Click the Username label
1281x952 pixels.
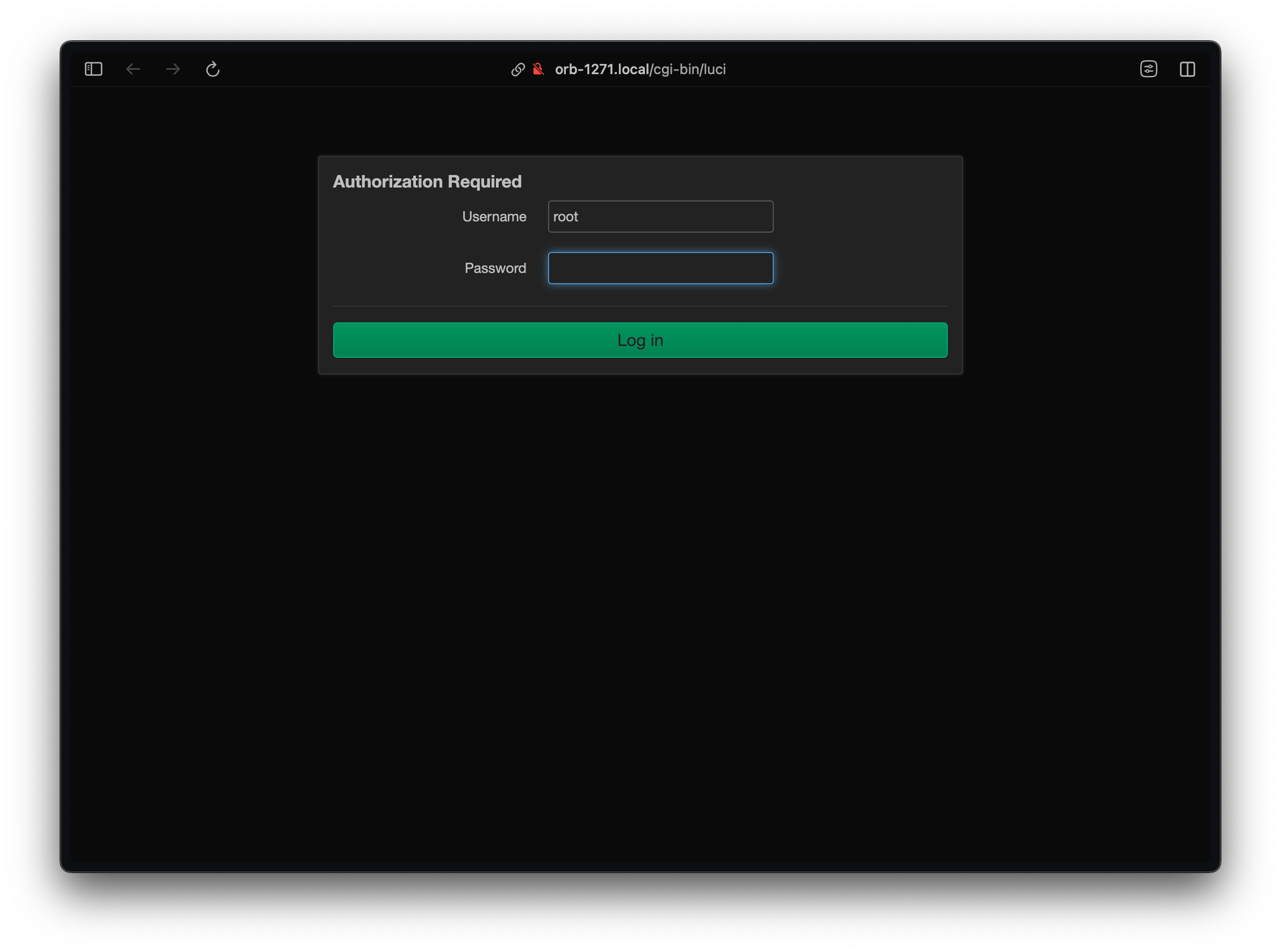[494, 216]
